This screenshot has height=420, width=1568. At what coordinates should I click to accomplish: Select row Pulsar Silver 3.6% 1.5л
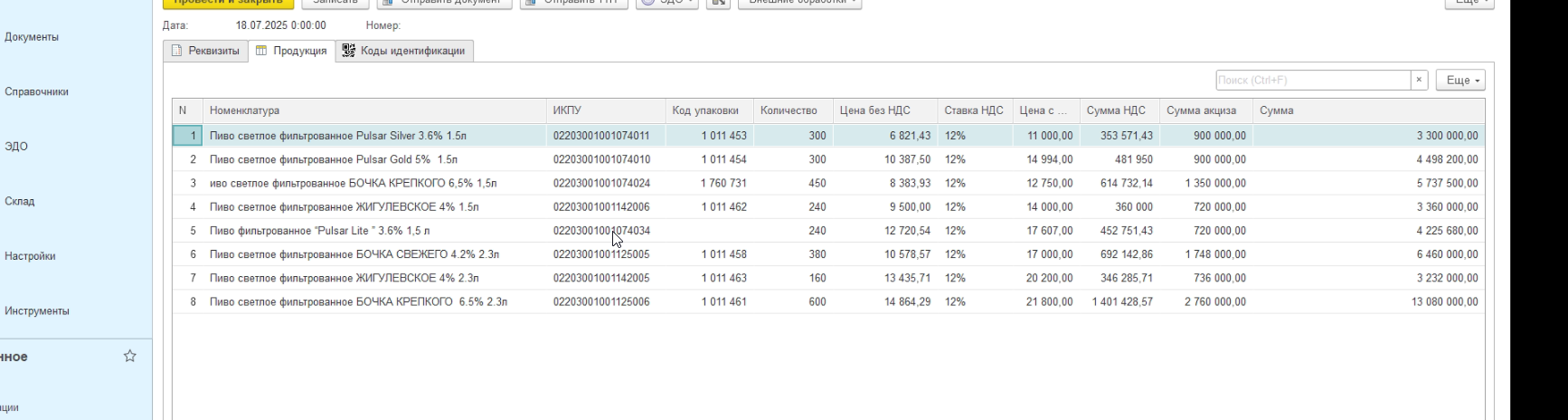click(x=828, y=136)
